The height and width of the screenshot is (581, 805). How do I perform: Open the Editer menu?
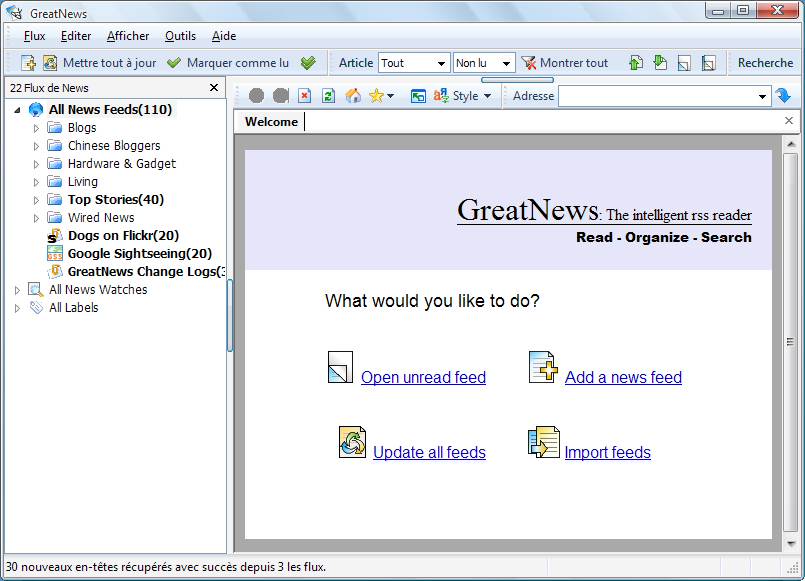76,36
